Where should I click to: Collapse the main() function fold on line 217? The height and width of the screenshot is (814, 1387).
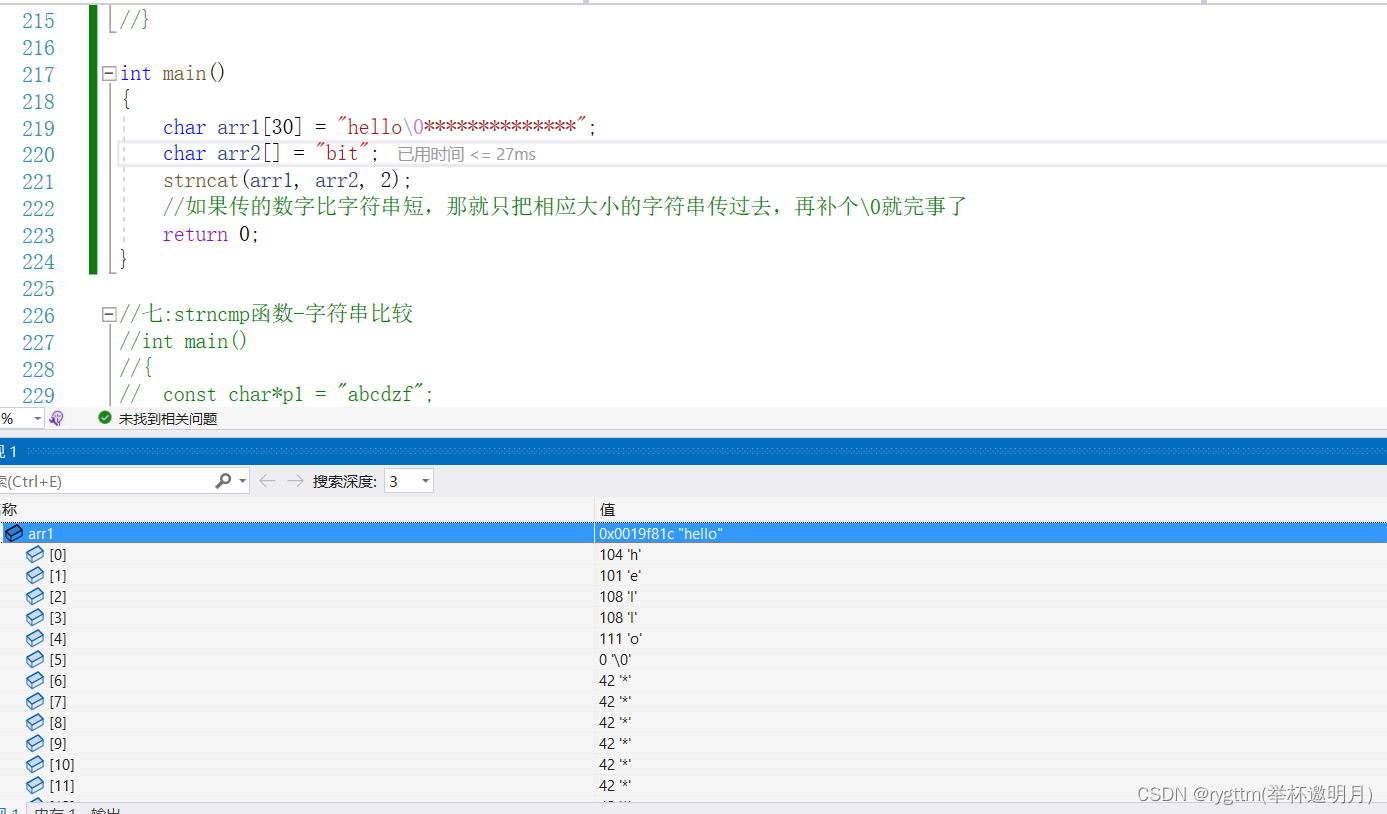pyautogui.click(x=109, y=73)
